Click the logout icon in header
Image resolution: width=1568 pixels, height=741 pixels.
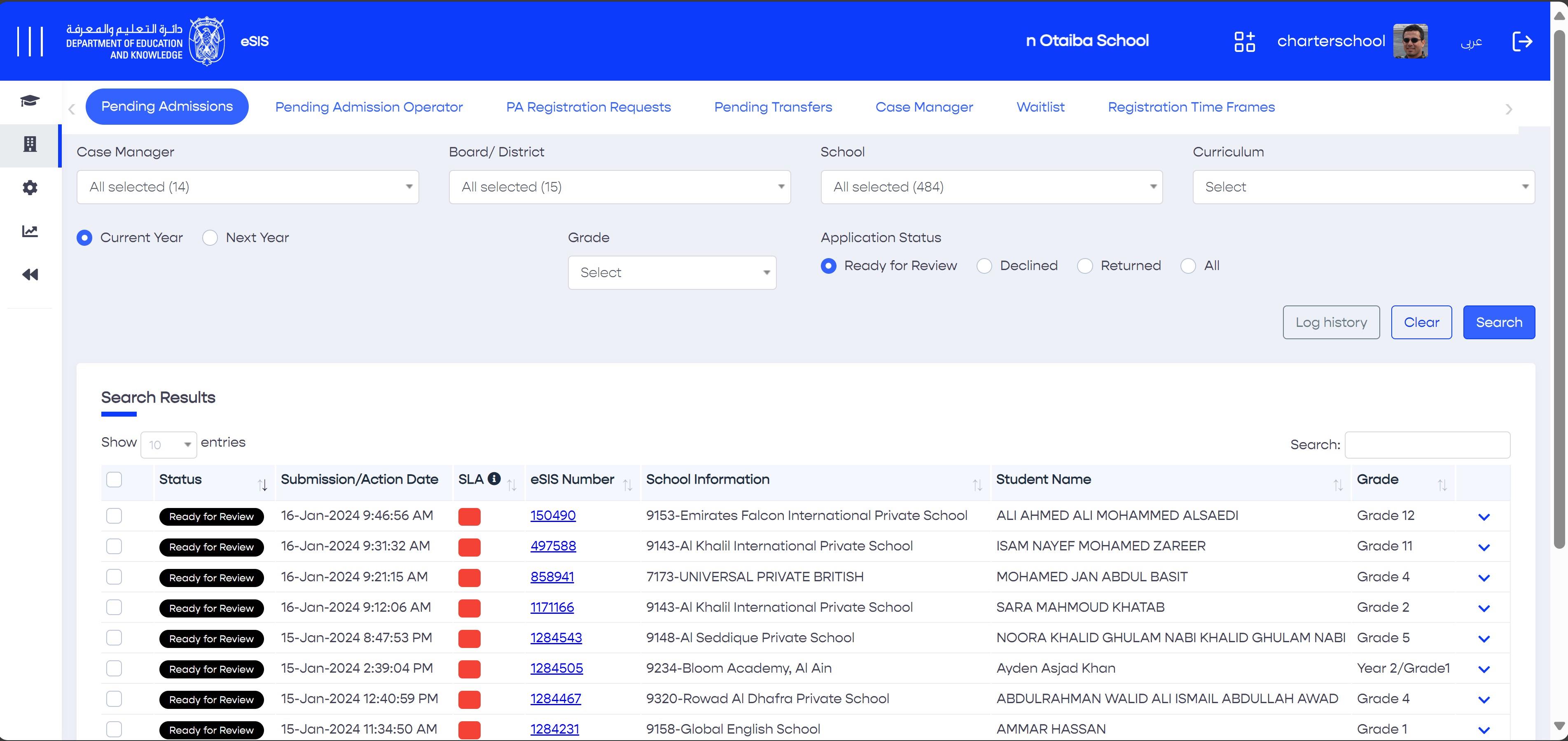point(1522,41)
